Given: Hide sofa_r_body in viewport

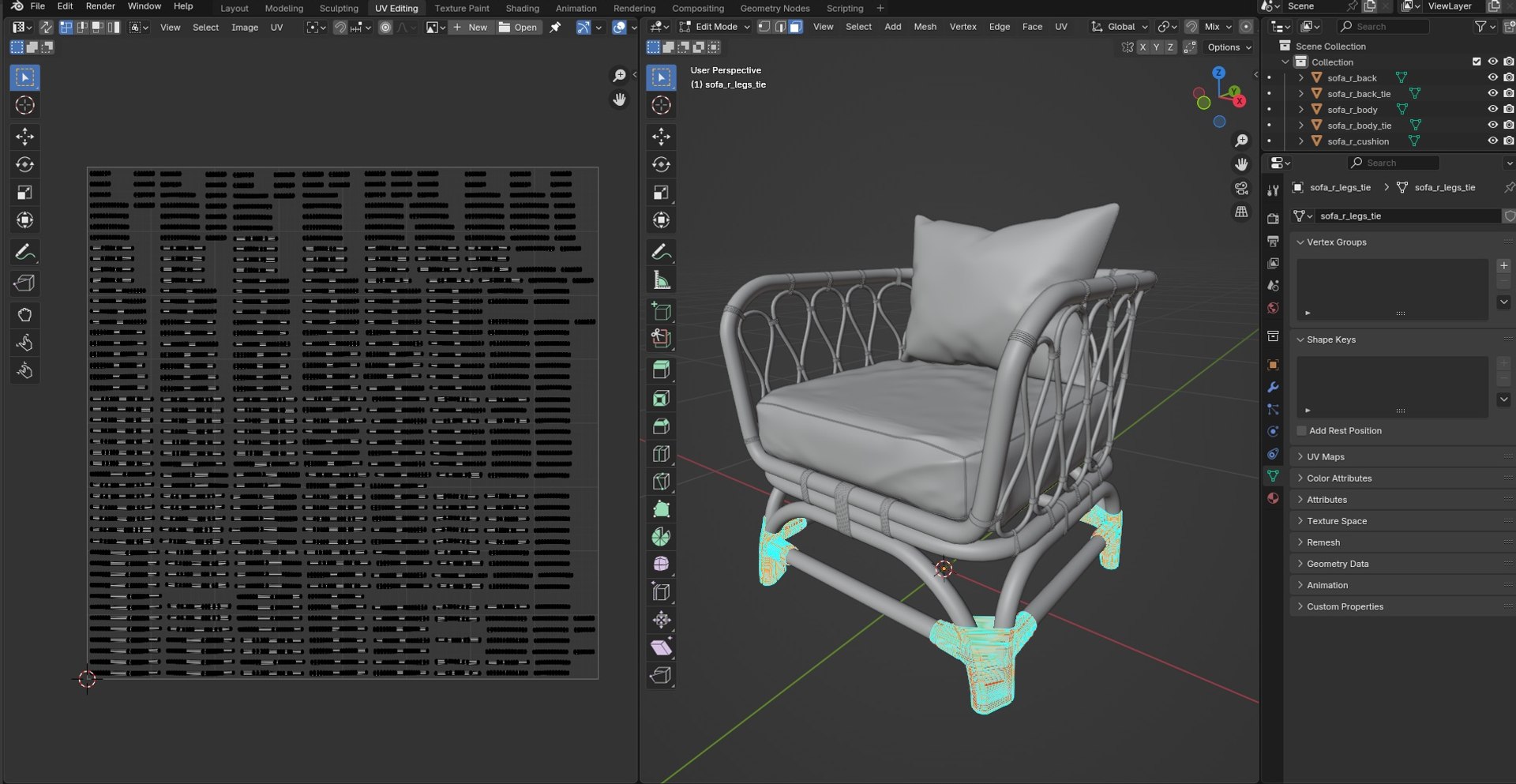Looking at the screenshot, I should pos(1492,109).
